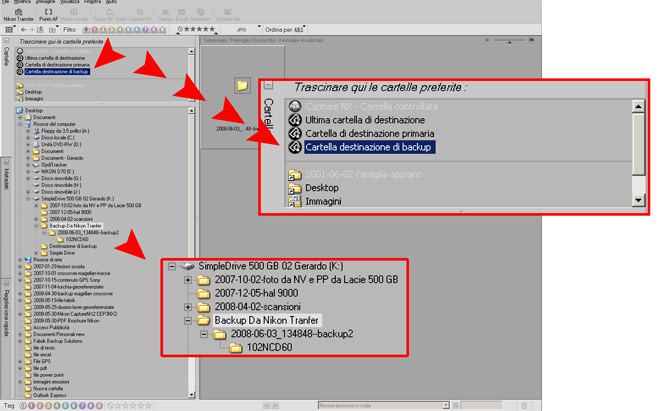The image size is (660, 411).
Task: Filter by unlabeled 0 tag in Filtro bar
Action: tap(86, 29)
